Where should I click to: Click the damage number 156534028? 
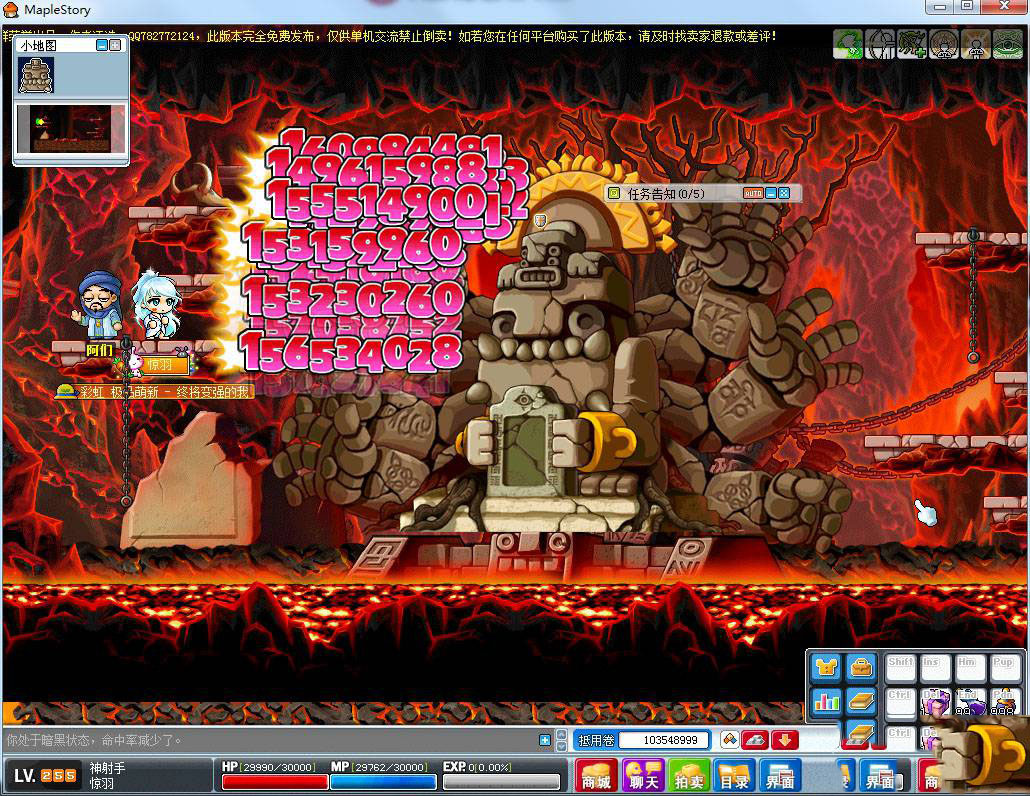(351, 352)
